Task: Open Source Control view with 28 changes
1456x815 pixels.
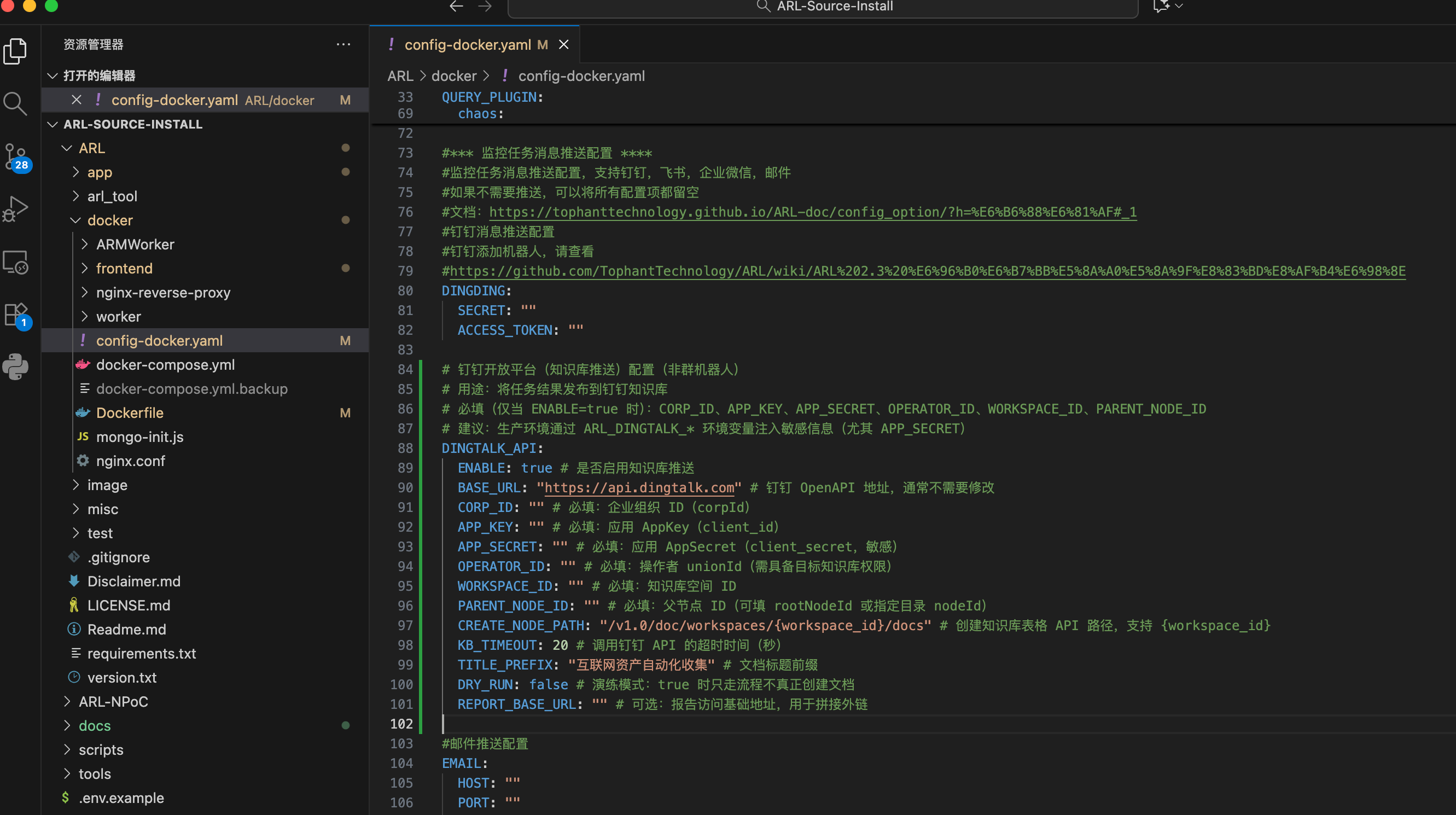Action: click(15, 156)
